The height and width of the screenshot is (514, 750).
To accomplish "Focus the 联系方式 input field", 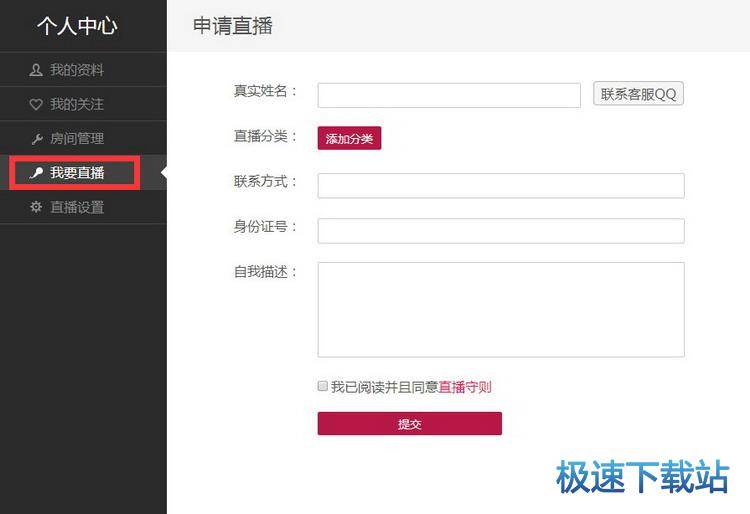I will click(501, 186).
